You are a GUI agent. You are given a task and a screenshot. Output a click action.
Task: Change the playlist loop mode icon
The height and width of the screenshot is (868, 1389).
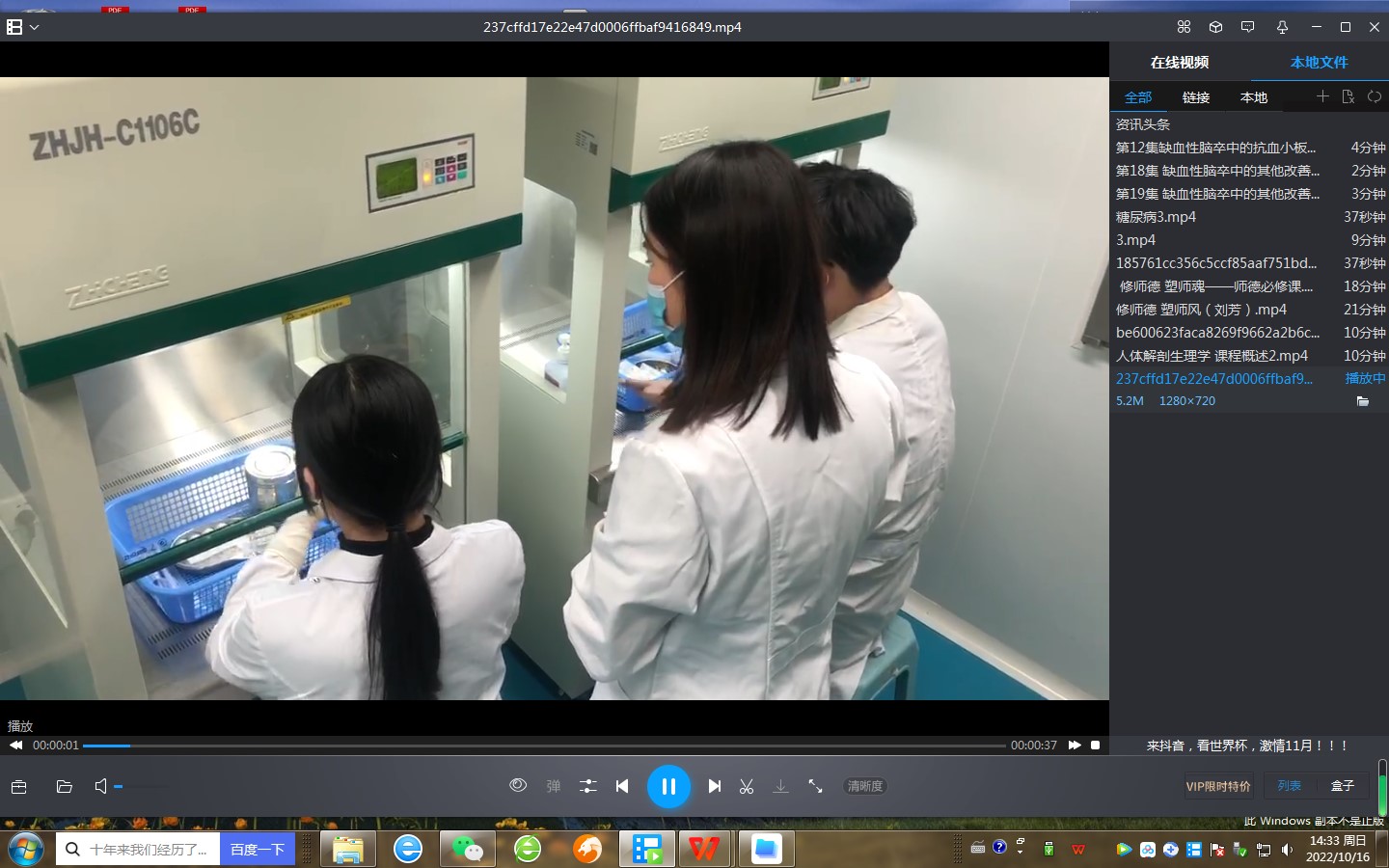pyautogui.click(x=1375, y=96)
